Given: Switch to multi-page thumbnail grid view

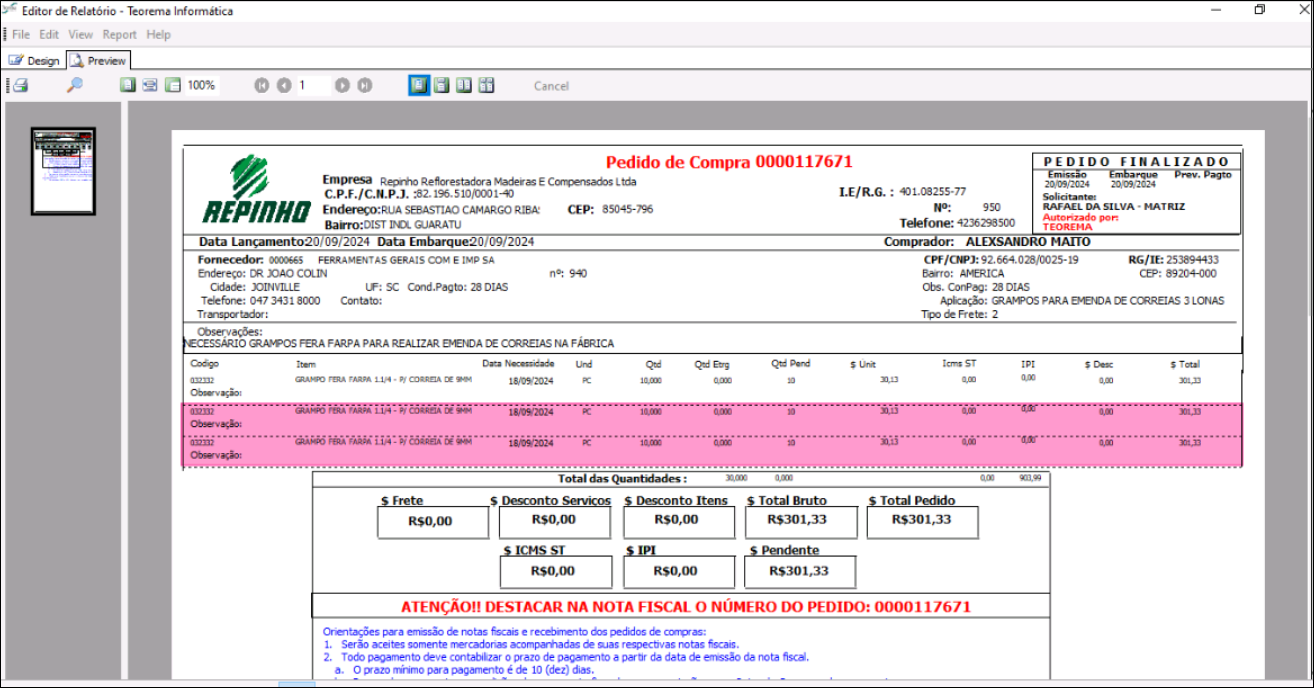Looking at the screenshot, I should 487,86.
